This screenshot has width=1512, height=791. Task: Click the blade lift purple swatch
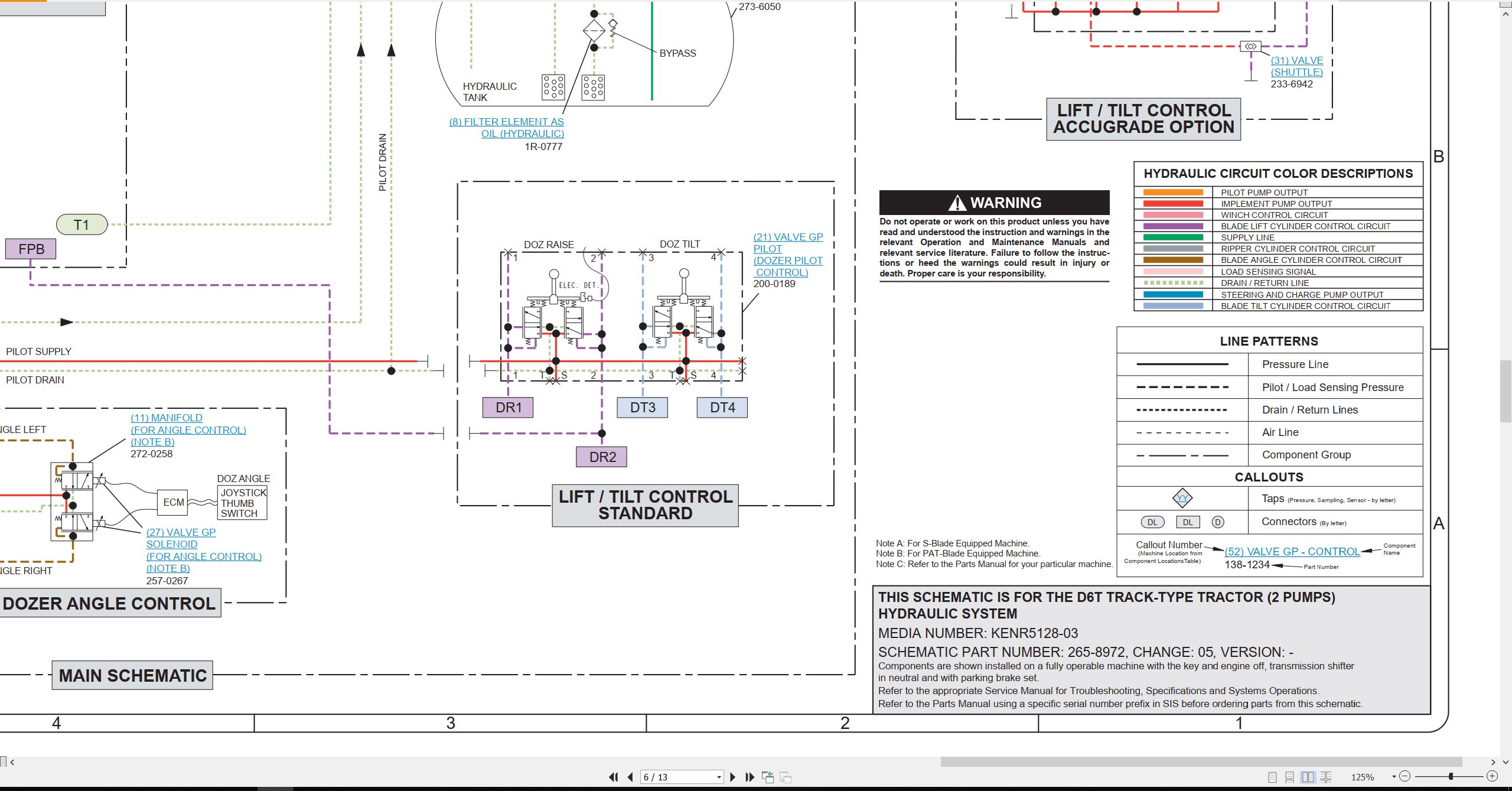click(1173, 226)
